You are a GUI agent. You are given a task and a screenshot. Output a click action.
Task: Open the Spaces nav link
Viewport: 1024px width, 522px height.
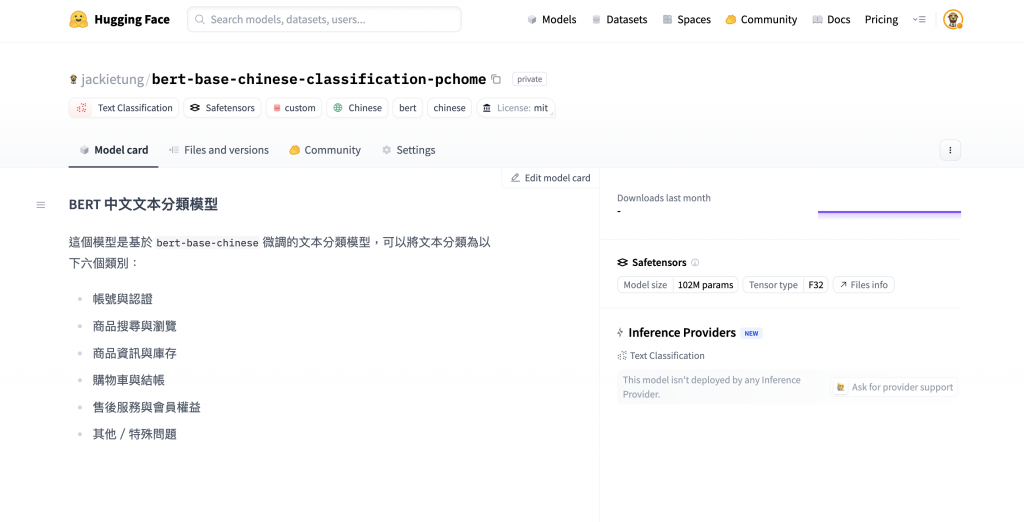pos(686,20)
